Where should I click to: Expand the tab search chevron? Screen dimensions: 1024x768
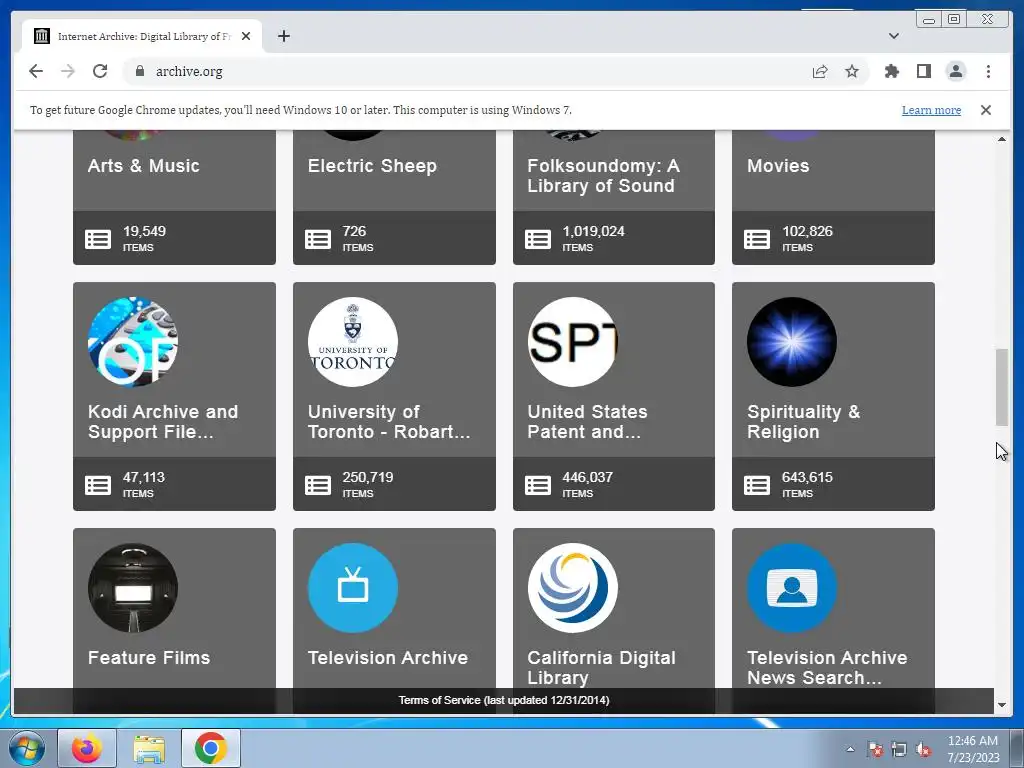point(893,36)
